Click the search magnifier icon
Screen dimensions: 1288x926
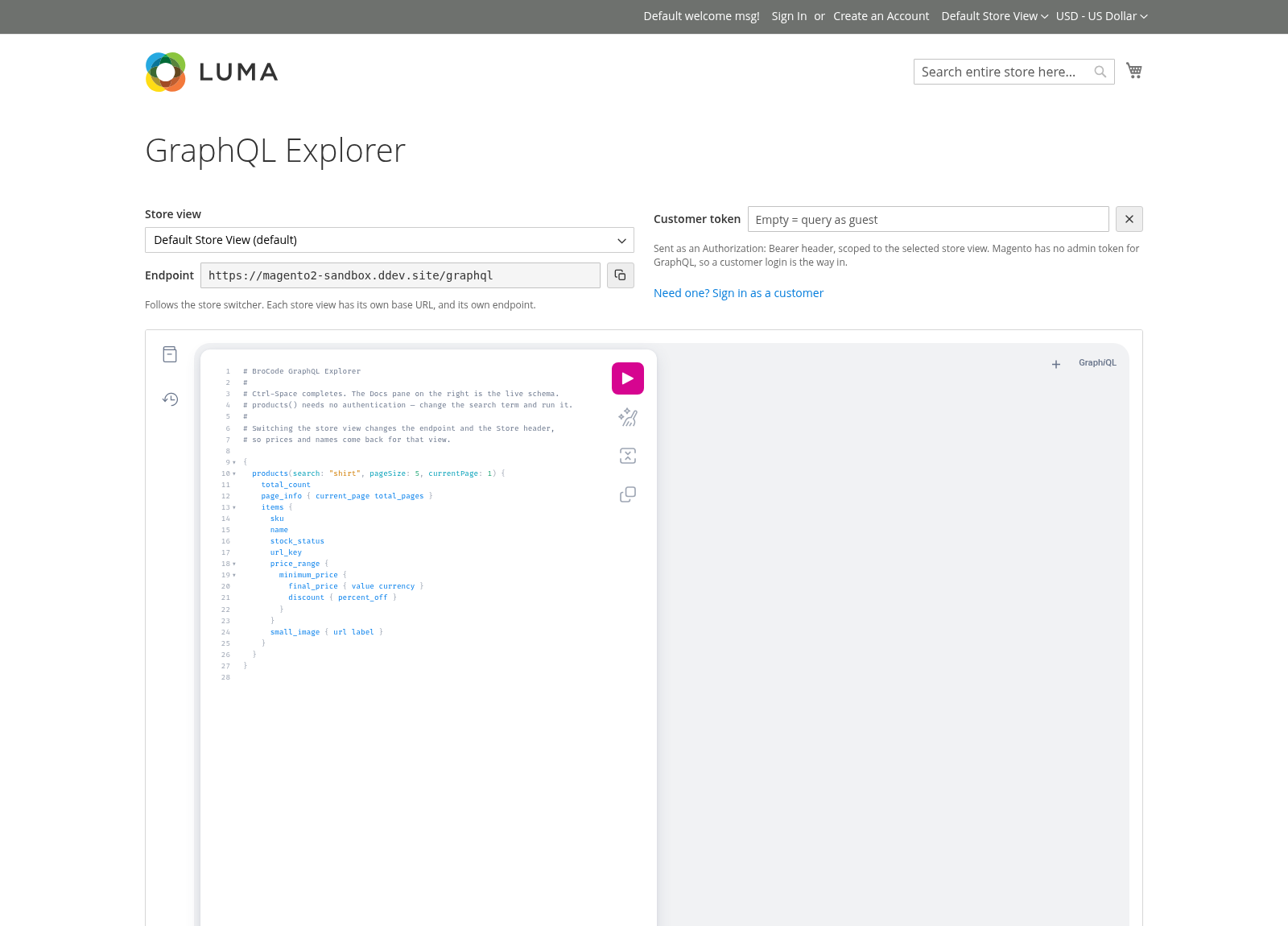pos(1100,72)
